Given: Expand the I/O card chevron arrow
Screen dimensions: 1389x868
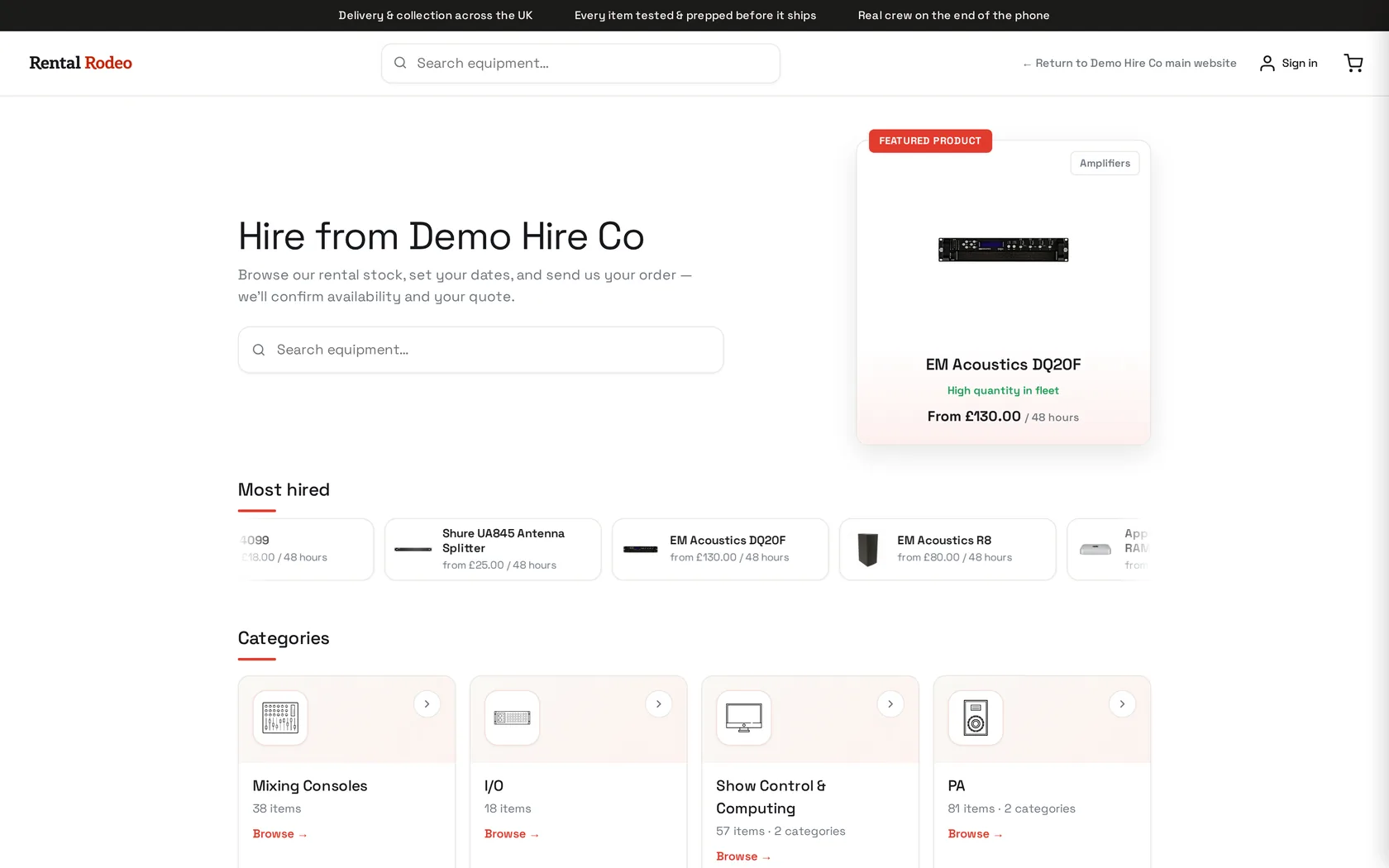Looking at the screenshot, I should (658, 704).
